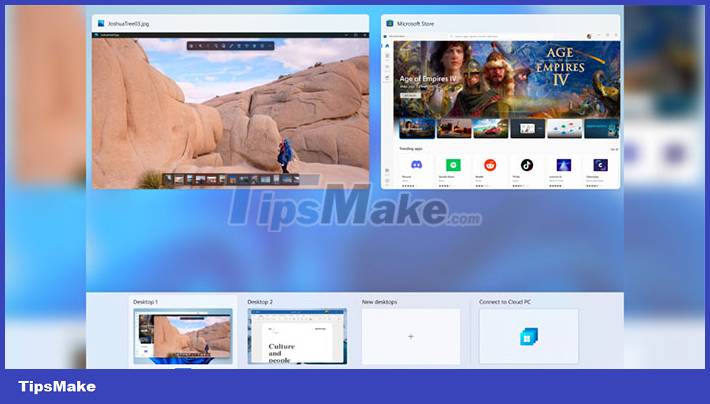Image resolution: width=710 pixels, height=404 pixels.
Task: Select the highlighted blue filmstrip thumbnail in Photos
Action: coord(233,180)
